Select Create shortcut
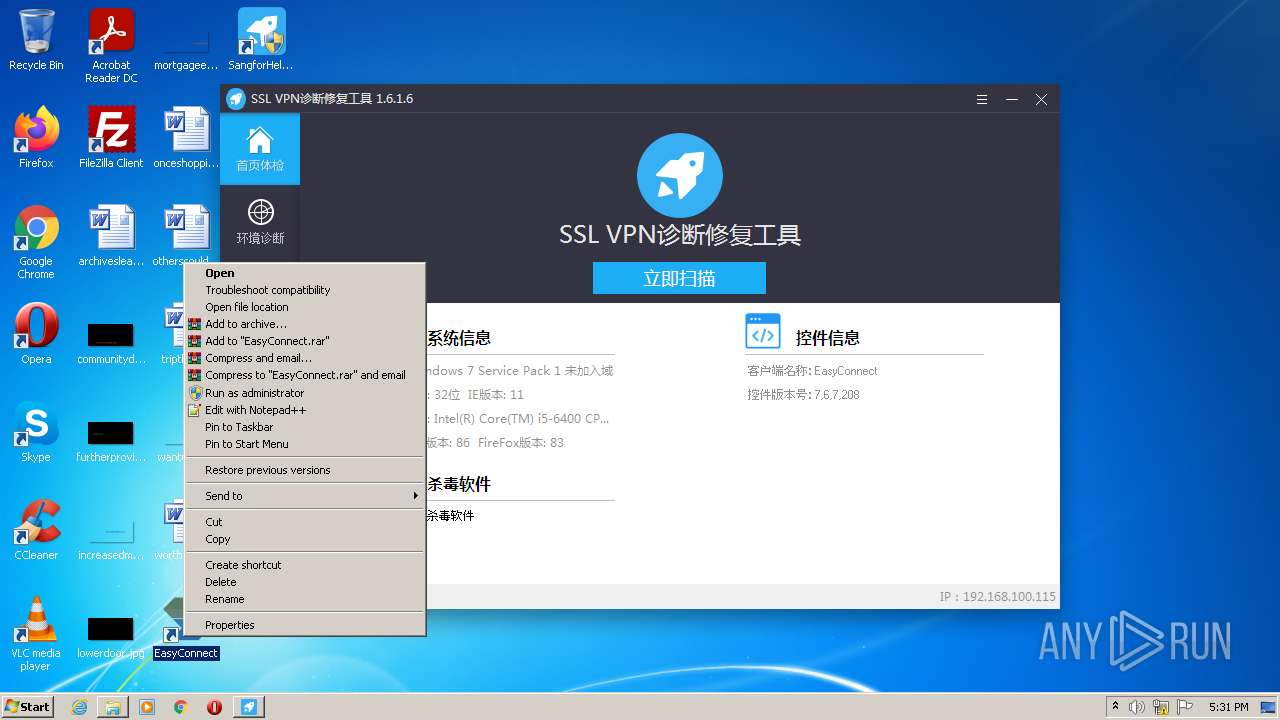 click(x=305, y=565)
